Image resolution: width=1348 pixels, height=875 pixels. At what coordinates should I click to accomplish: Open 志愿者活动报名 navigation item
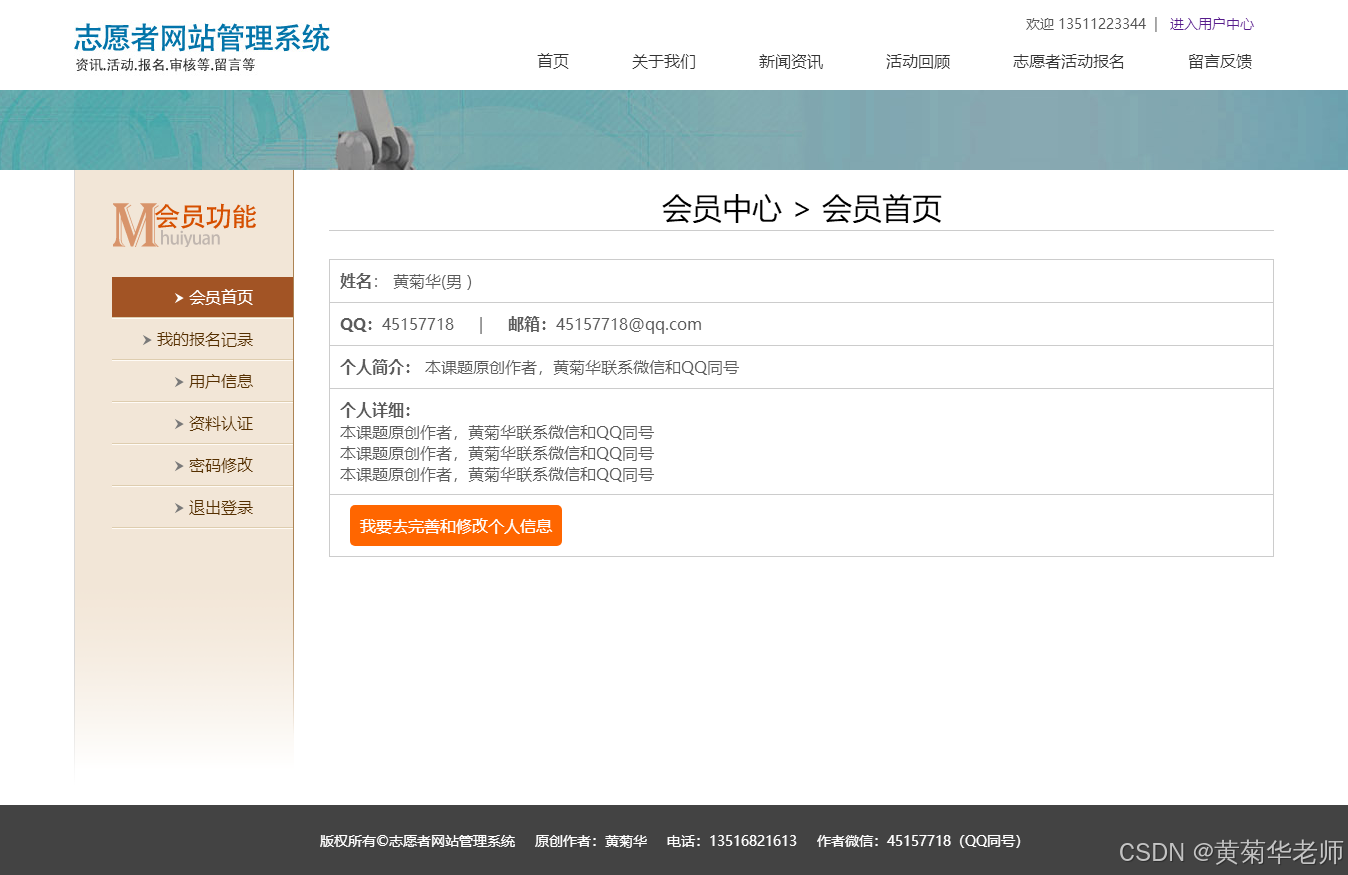(1068, 62)
